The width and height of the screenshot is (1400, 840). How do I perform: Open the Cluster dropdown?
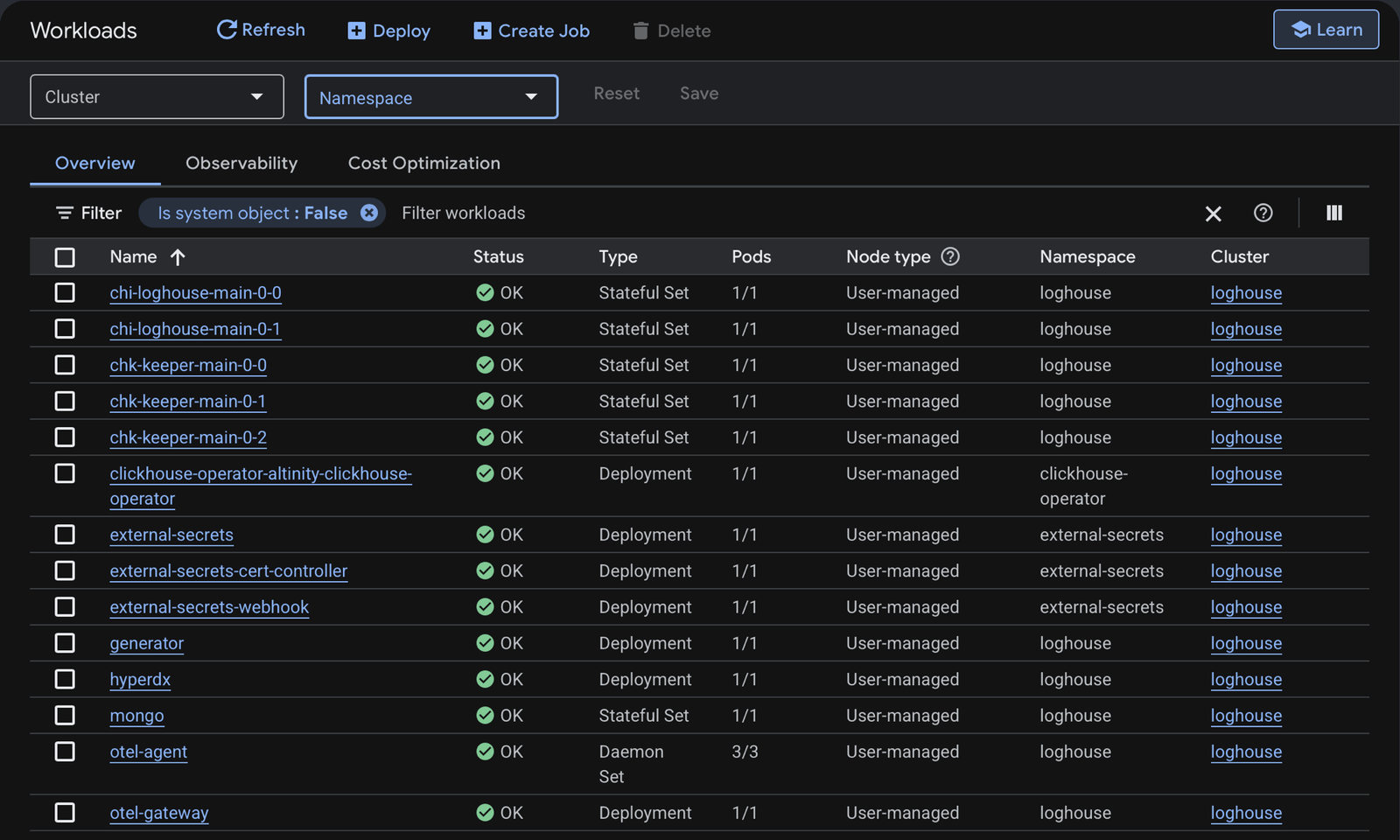tap(157, 96)
